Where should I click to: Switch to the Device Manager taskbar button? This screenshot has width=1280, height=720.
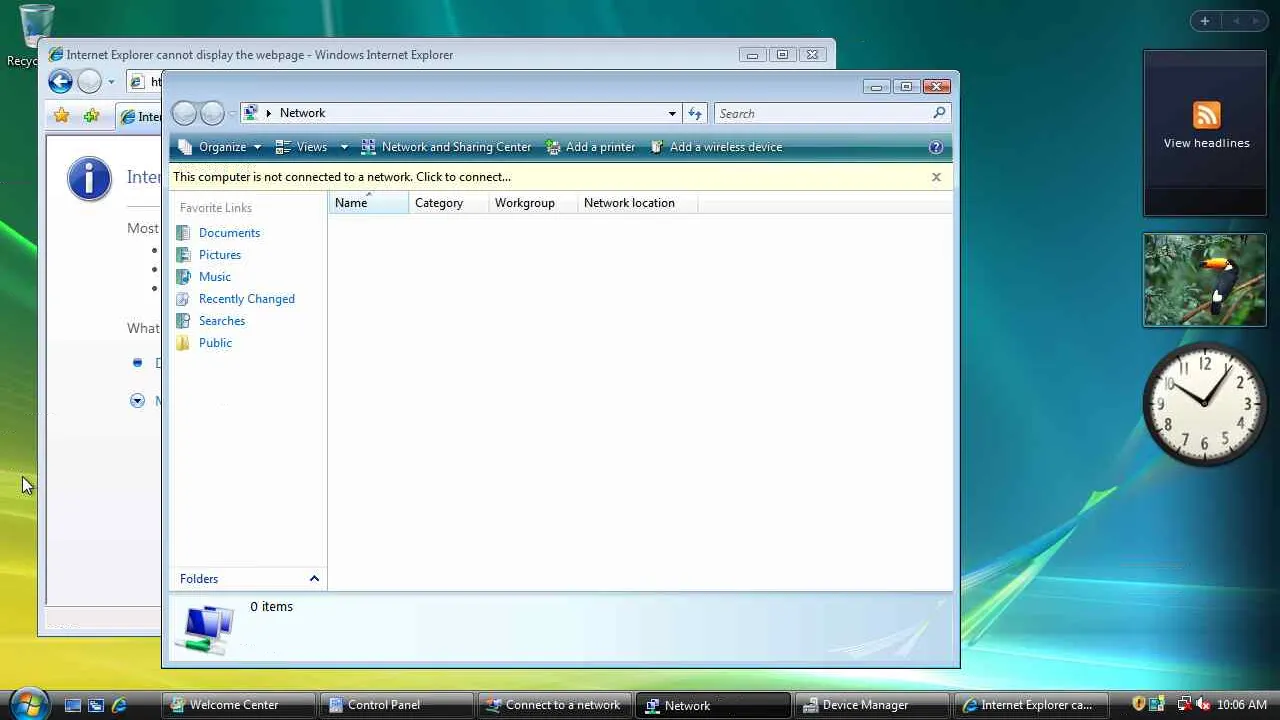pyautogui.click(x=872, y=705)
